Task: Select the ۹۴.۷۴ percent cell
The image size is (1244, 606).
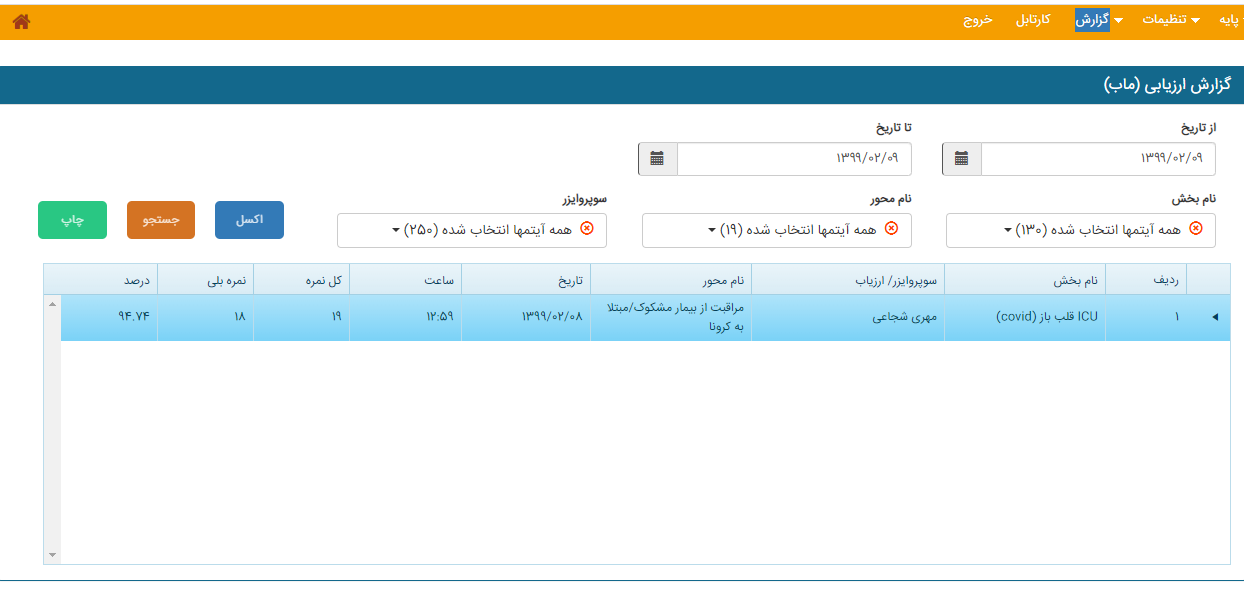Action: [109, 318]
